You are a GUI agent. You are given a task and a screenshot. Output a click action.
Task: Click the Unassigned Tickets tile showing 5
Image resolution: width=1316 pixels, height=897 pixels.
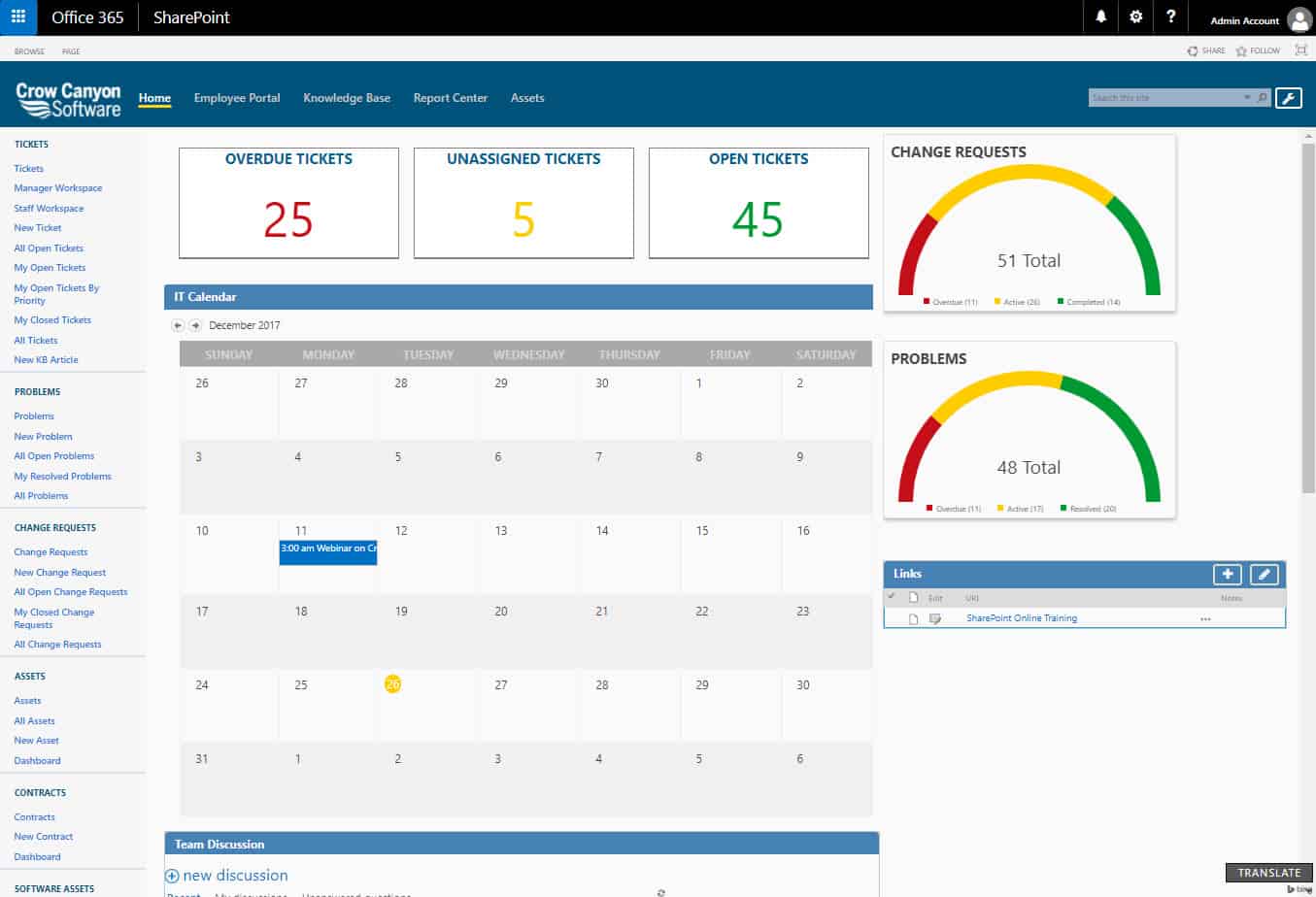pos(523,203)
